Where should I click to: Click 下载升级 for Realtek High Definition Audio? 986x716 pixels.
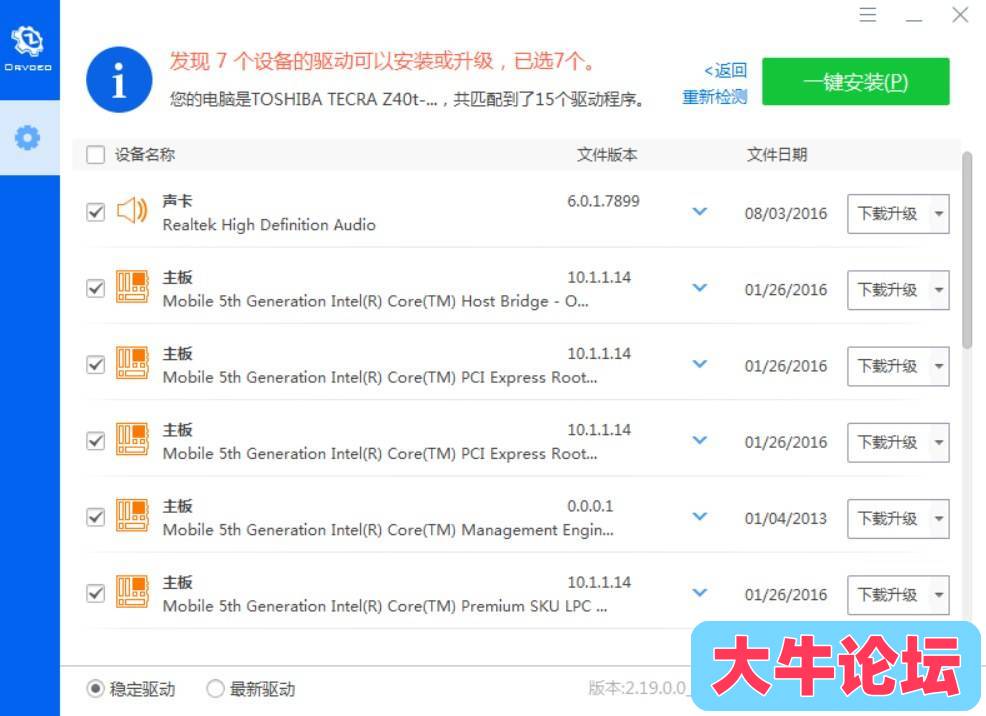point(888,214)
